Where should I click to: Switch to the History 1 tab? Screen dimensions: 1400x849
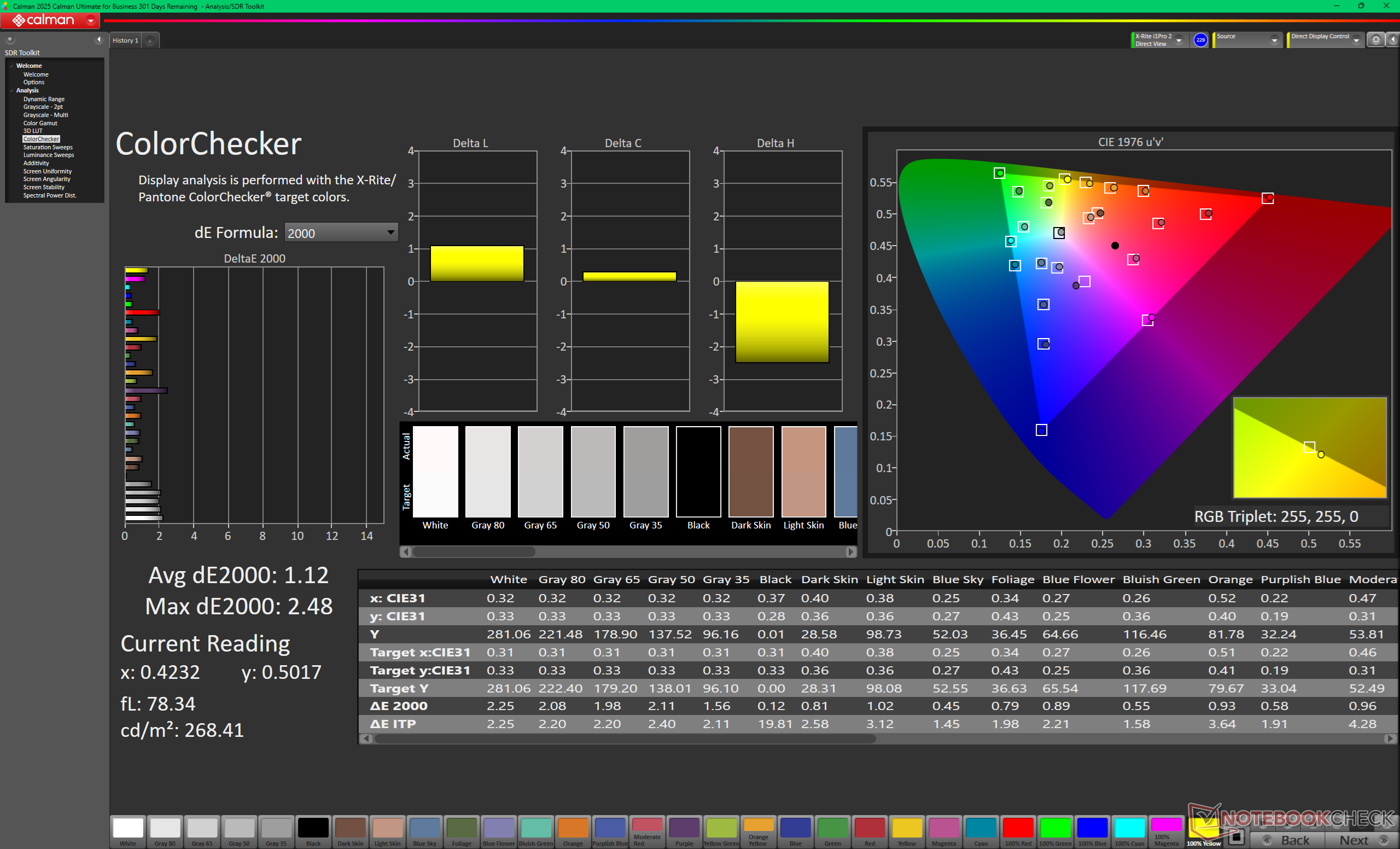pyautogui.click(x=125, y=40)
